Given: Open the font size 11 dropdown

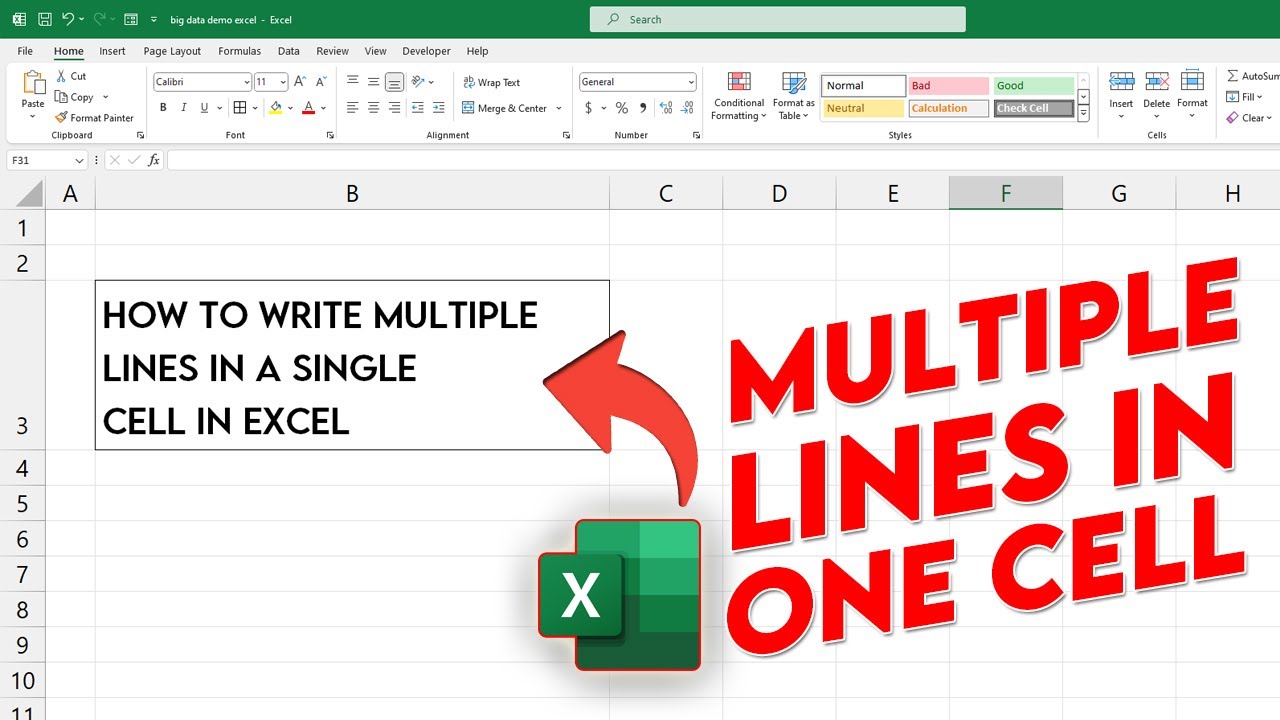Looking at the screenshot, I should 283,82.
